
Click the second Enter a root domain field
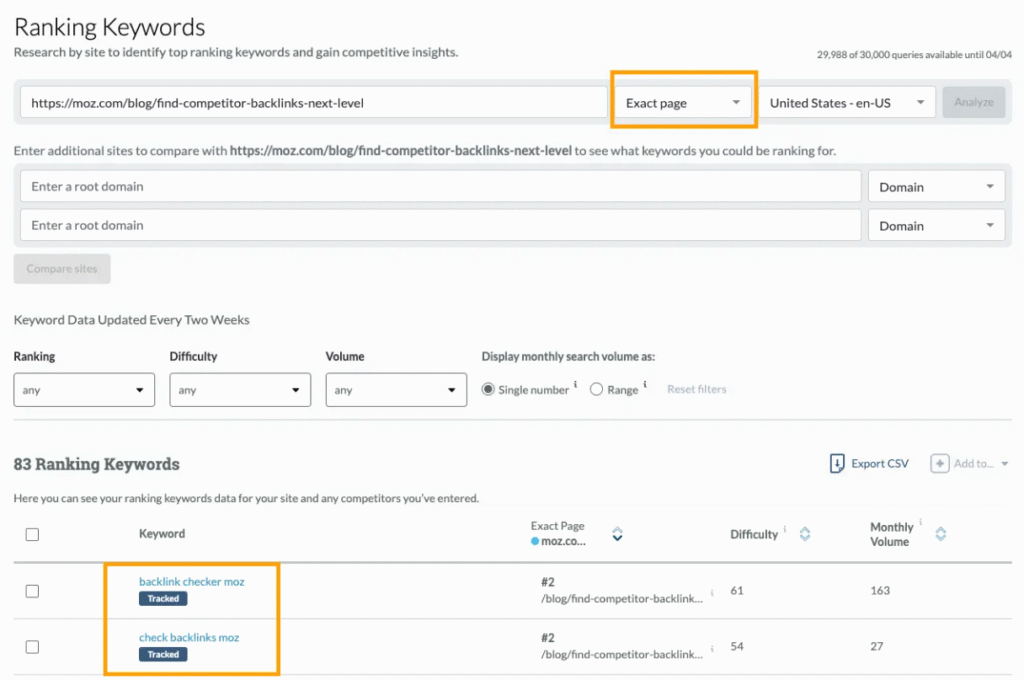pyautogui.click(x=441, y=225)
